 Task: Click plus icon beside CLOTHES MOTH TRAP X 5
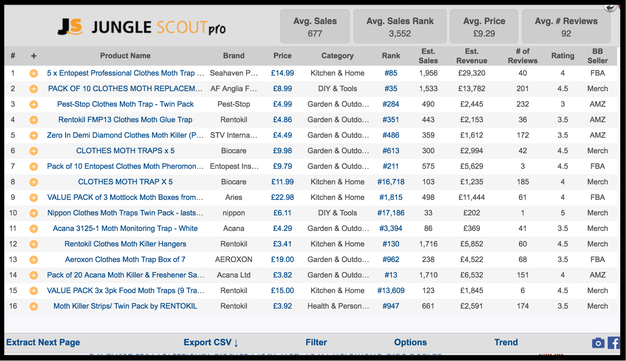pyautogui.click(x=34, y=182)
